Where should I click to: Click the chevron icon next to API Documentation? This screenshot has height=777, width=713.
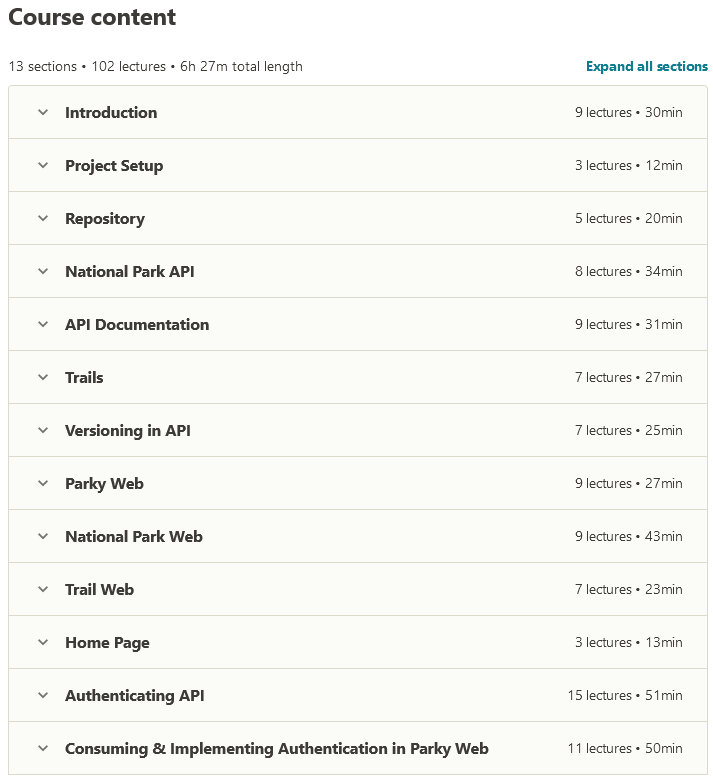click(43, 325)
